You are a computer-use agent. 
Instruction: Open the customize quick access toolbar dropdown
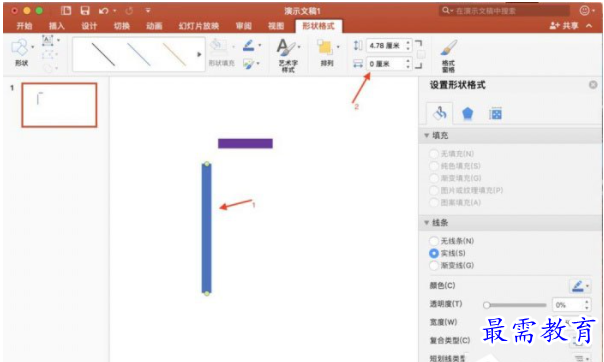(x=148, y=11)
